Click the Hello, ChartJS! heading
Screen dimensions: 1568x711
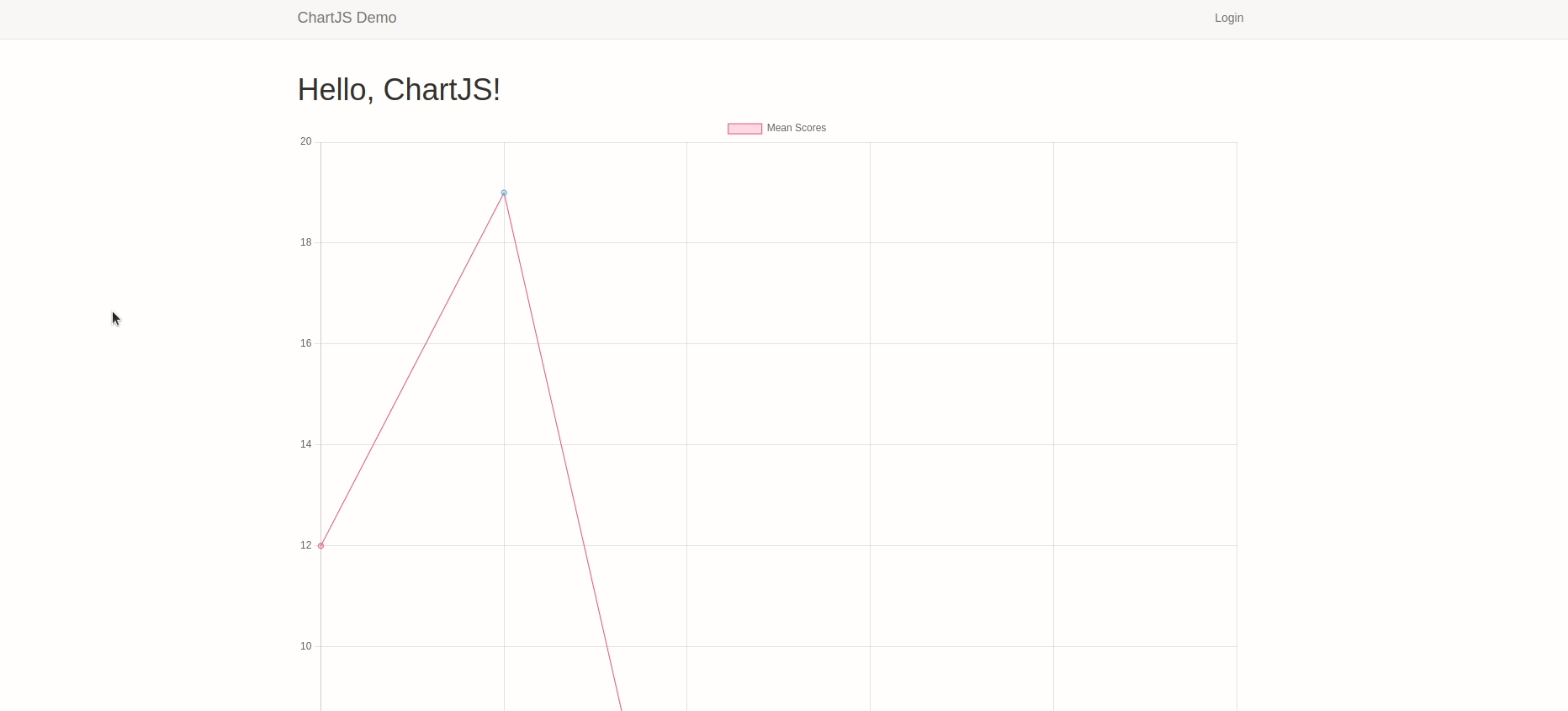[x=399, y=89]
